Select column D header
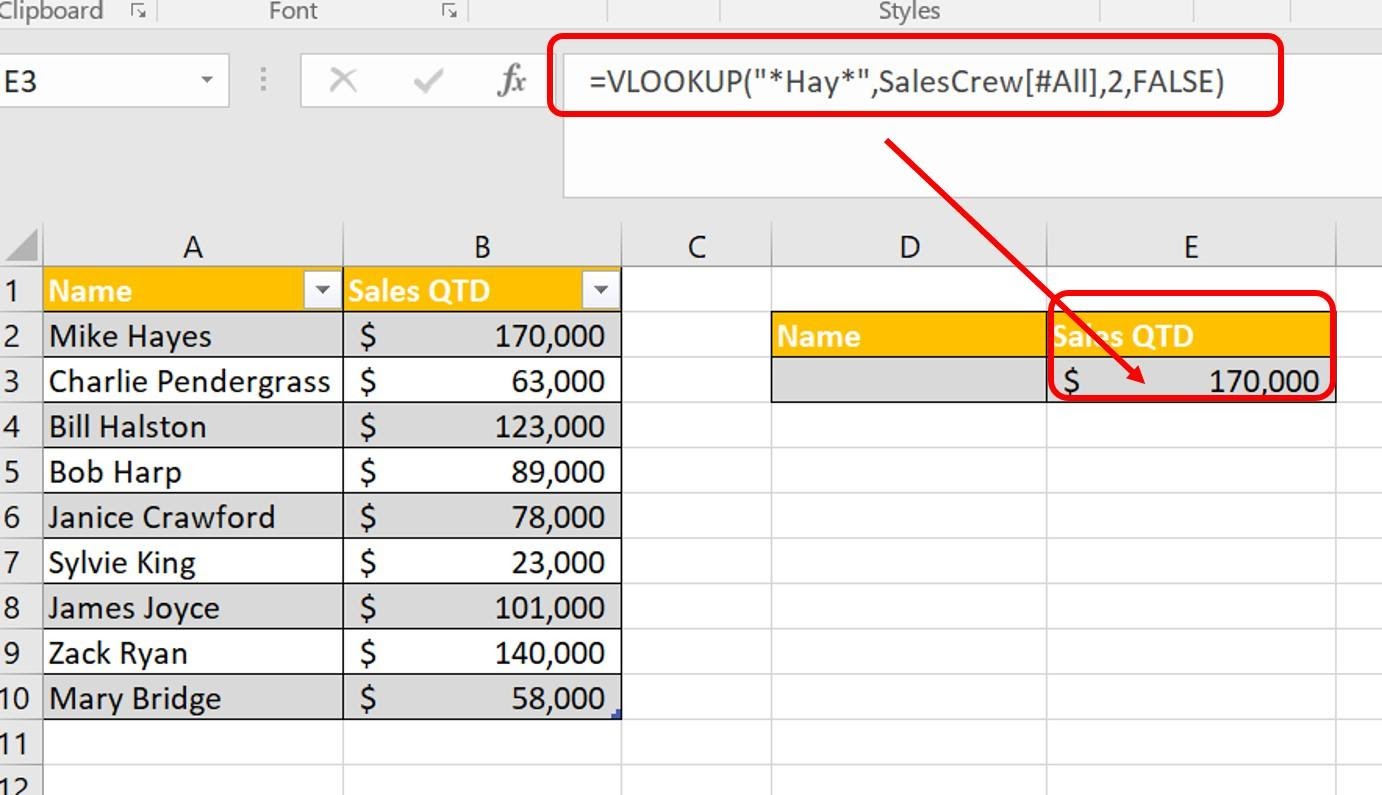 coord(909,246)
